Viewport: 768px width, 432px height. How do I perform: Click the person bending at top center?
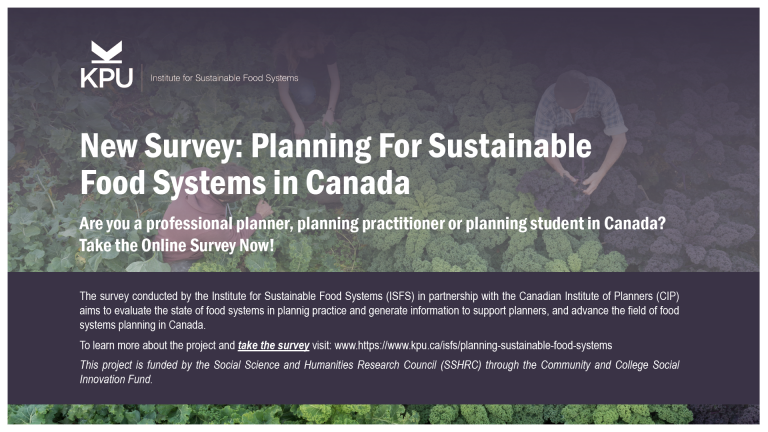(304, 75)
